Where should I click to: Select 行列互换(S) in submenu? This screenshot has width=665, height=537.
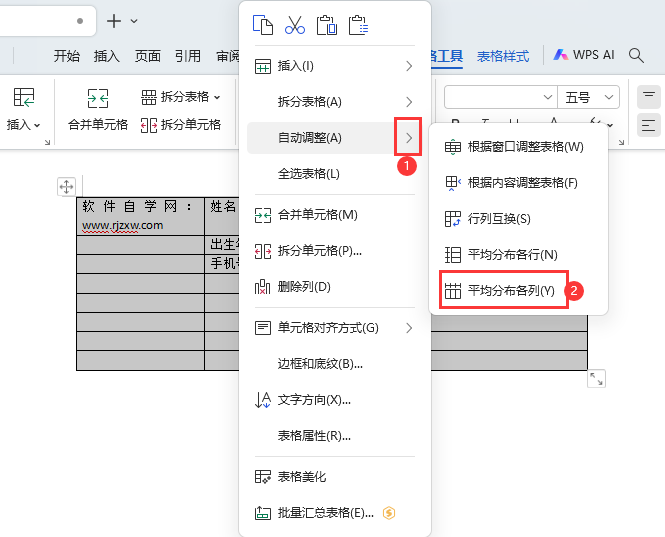point(518,219)
